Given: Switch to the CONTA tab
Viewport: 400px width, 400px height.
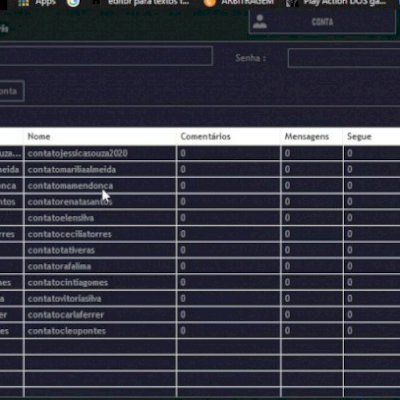Looking at the screenshot, I should click(322, 22).
